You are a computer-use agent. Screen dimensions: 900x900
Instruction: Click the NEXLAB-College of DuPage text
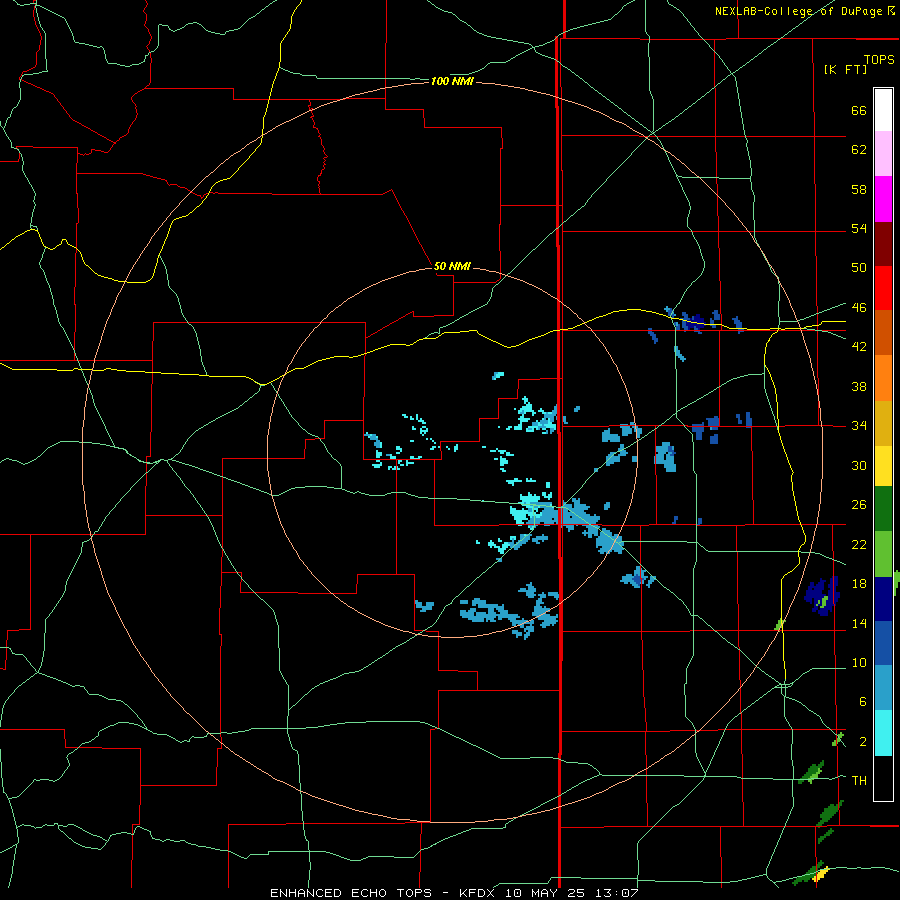tap(798, 11)
